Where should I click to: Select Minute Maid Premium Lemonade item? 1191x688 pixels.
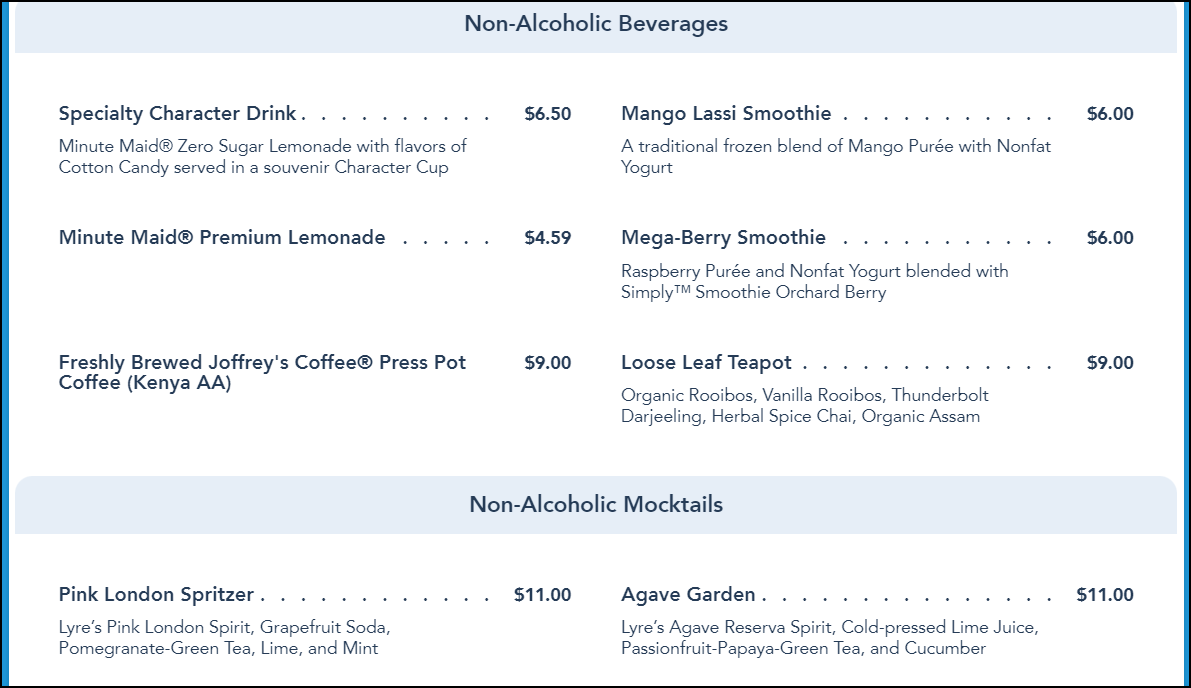pos(222,238)
